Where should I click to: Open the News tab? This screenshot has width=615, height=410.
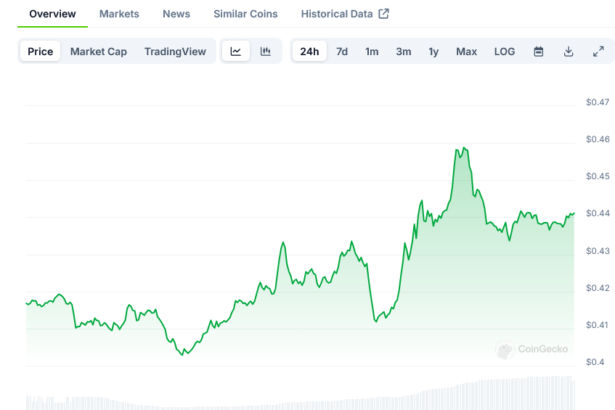click(176, 14)
